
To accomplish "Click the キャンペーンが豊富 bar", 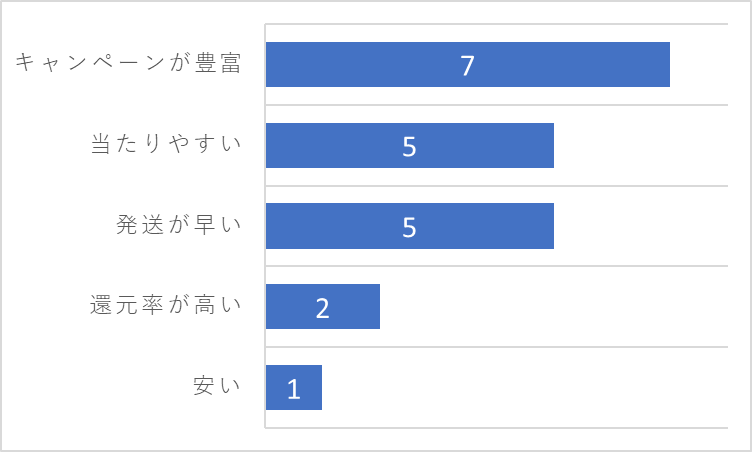I will coord(468,64).
